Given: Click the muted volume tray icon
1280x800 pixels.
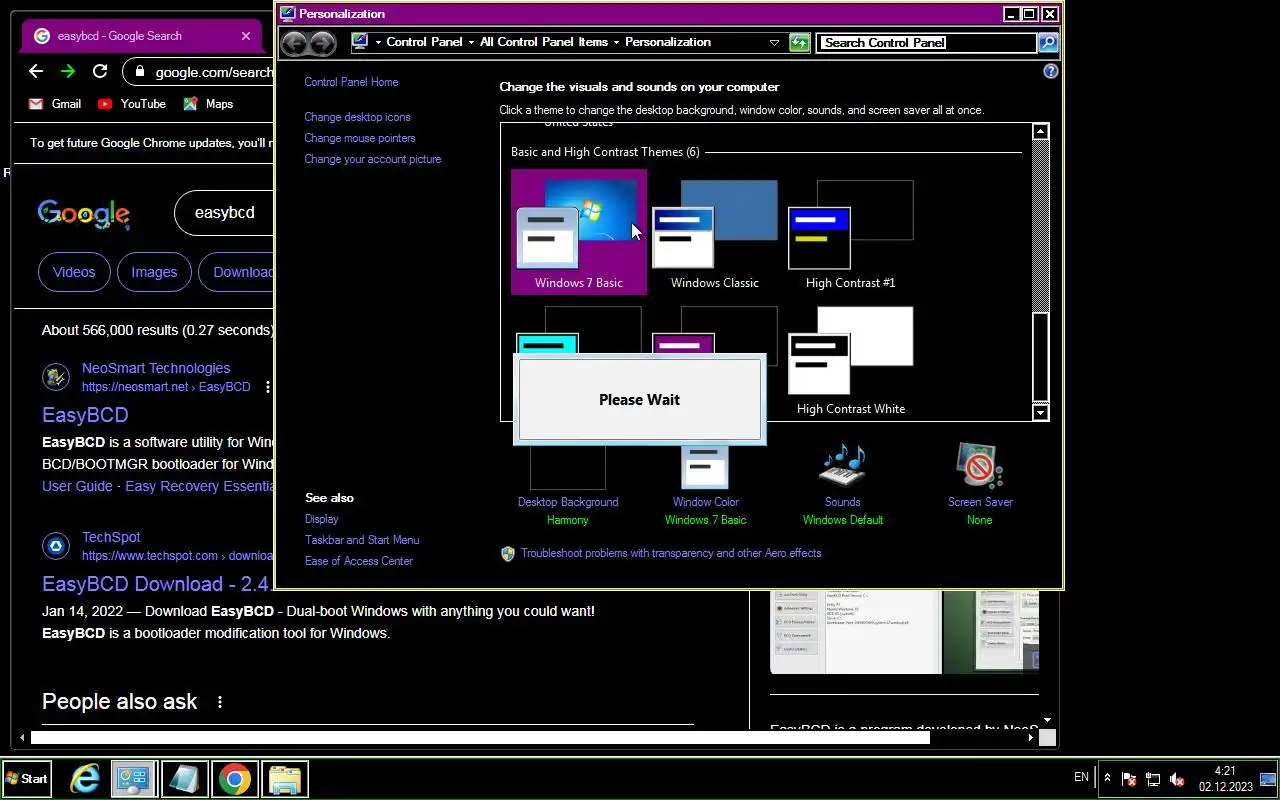Looking at the screenshot, I should pos(1177,779).
